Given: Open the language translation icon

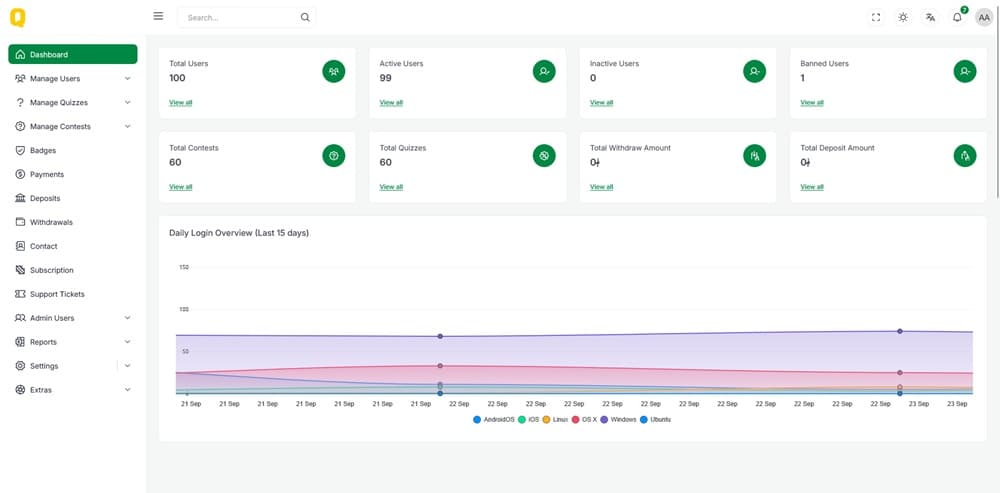Looking at the screenshot, I should pos(930,17).
